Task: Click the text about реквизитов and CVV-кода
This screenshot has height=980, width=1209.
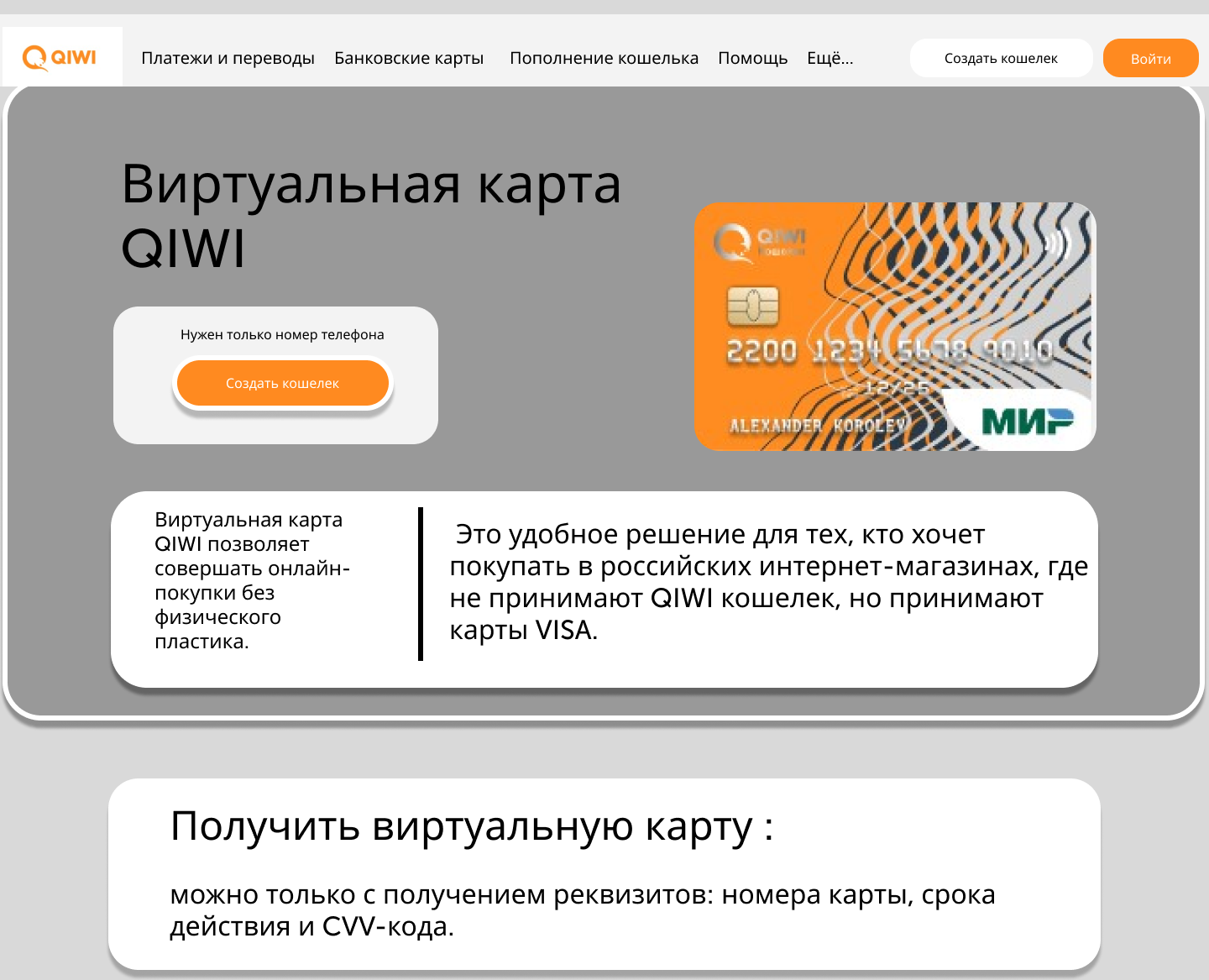Action: pos(583,910)
